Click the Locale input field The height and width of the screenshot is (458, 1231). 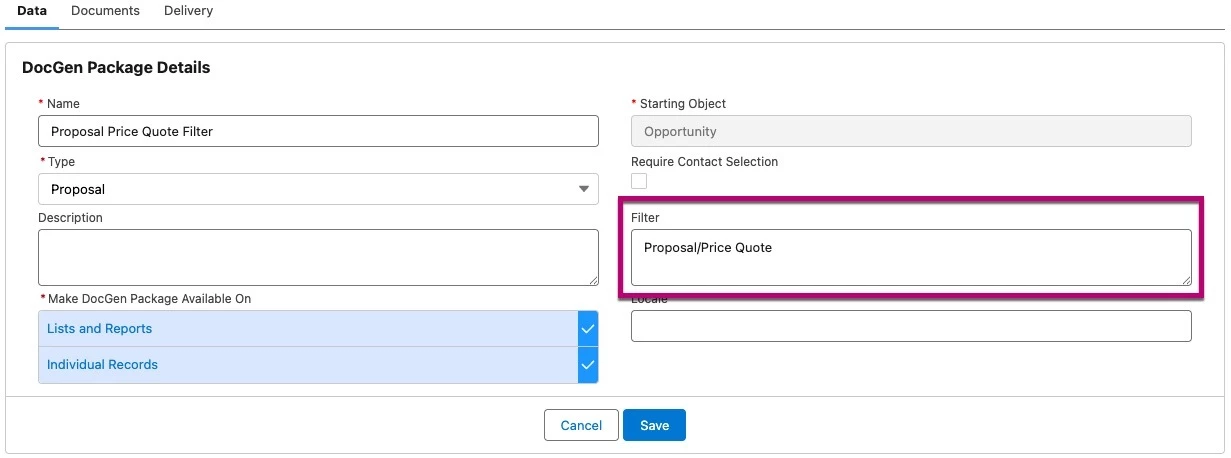click(911, 326)
